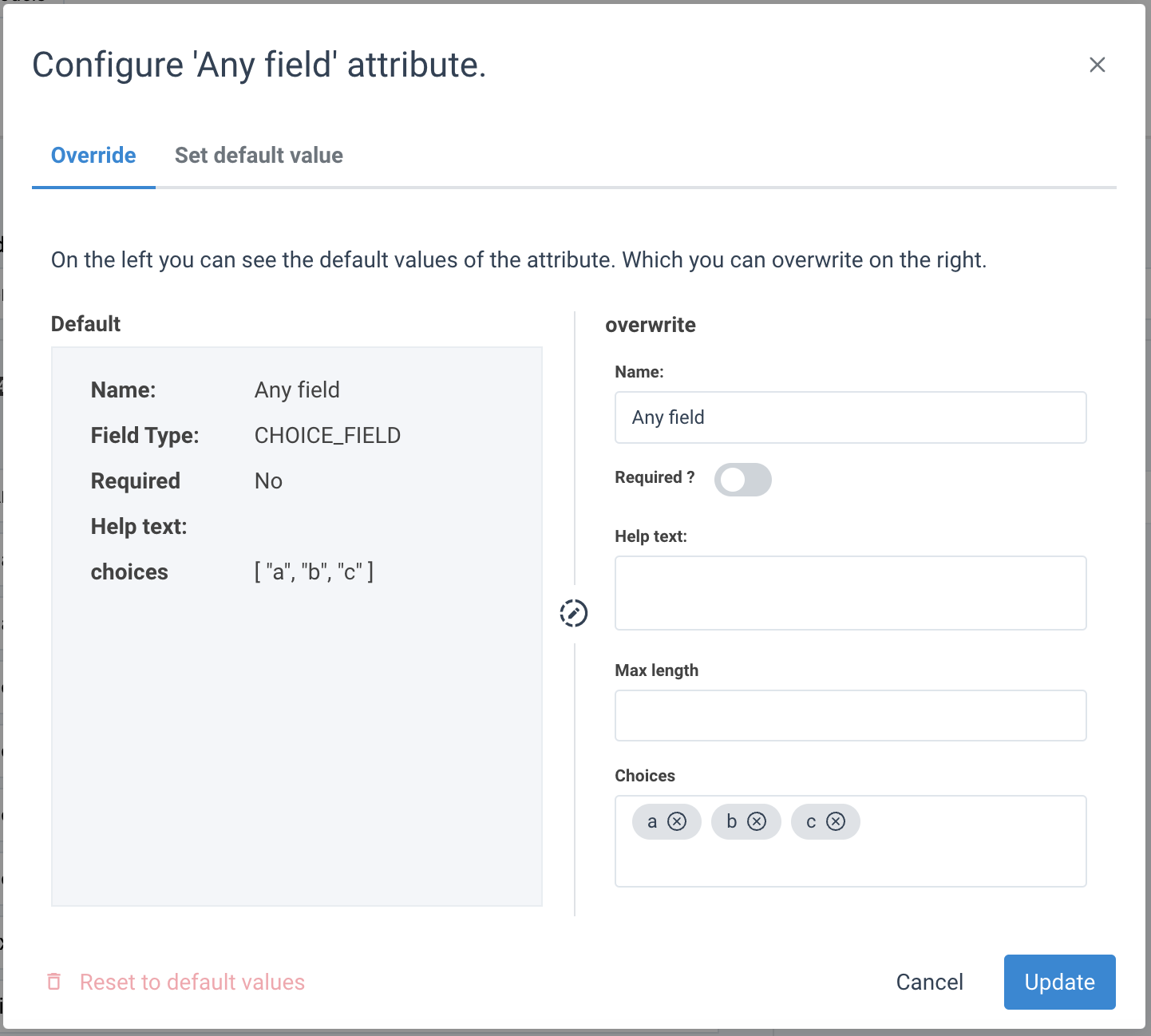Click the trash icon beside Reset
Viewport: 1151px width, 1036px height.
click(x=54, y=982)
